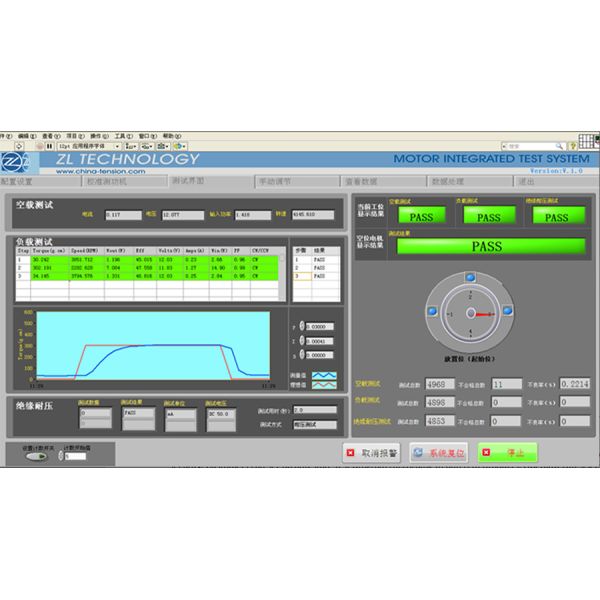Toggle the counter switch at bottom left
600x600 pixels.
tap(36, 456)
